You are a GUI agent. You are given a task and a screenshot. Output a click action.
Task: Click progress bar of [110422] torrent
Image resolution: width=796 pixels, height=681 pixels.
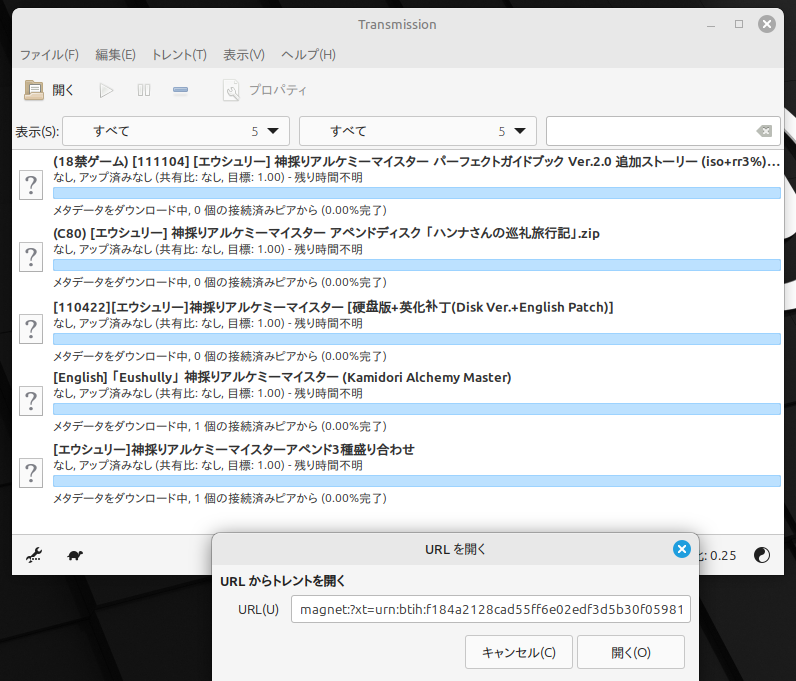click(417, 339)
